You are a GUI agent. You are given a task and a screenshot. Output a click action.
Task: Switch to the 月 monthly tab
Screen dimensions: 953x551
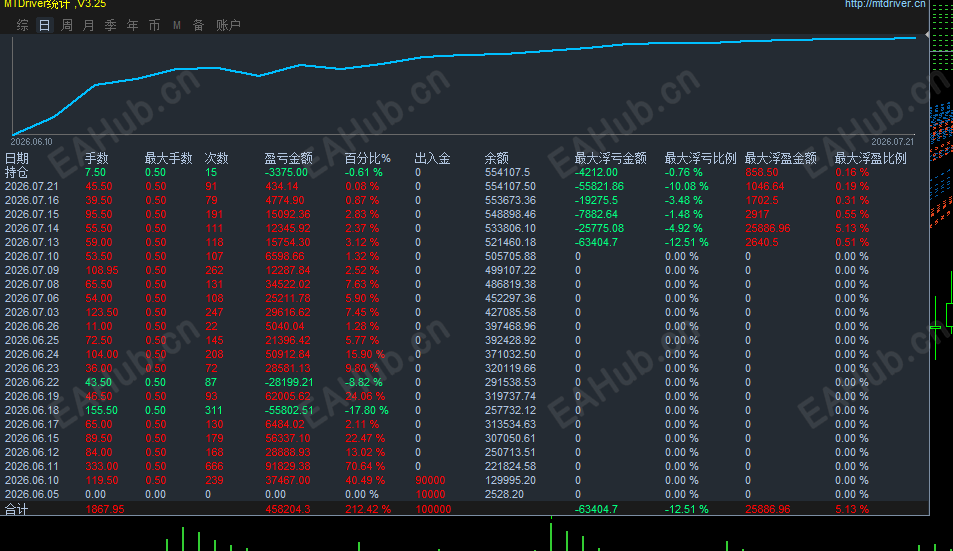click(89, 25)
